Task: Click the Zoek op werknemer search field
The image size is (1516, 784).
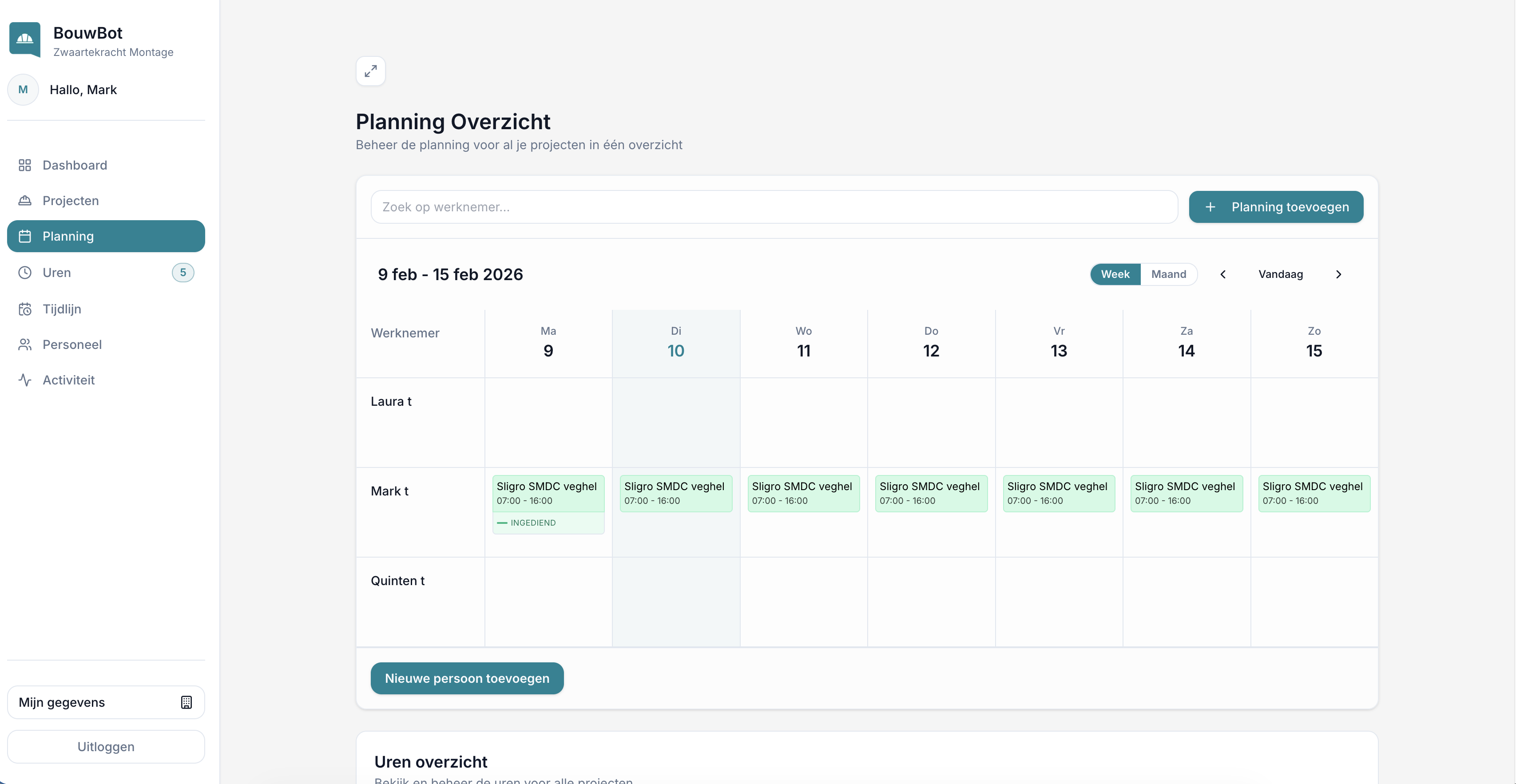Action: pyautogui.click(x=773, y=207)
